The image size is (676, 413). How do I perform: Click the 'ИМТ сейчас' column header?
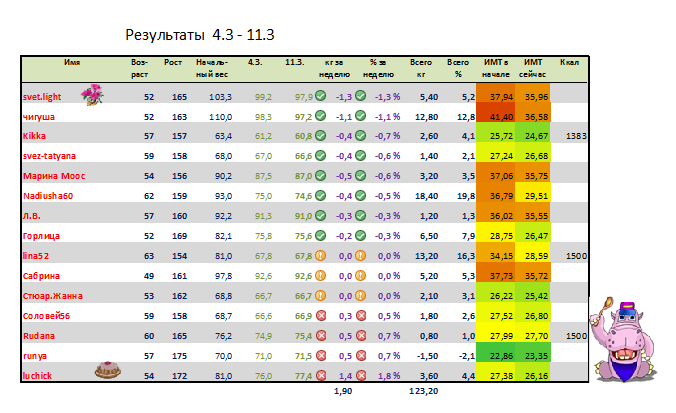click(x=532, y=68)
